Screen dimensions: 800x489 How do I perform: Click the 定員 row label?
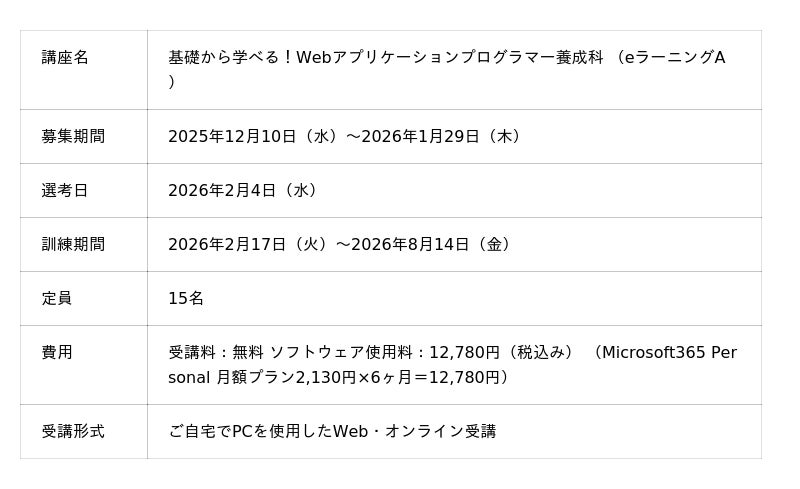[x=57, y=298]
